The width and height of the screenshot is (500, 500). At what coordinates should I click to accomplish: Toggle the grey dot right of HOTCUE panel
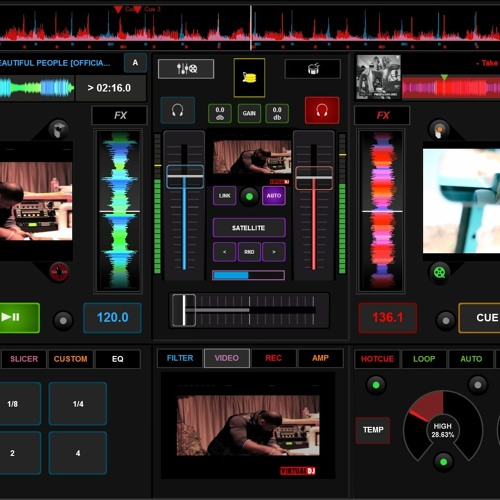click(478, 385)
